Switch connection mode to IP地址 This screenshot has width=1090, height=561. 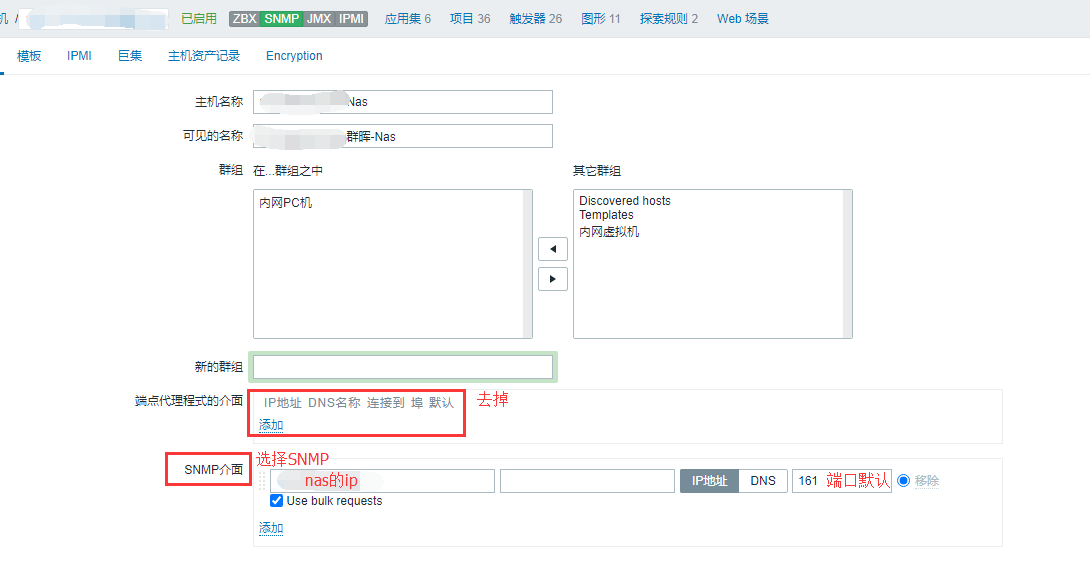tap(709, 480)
